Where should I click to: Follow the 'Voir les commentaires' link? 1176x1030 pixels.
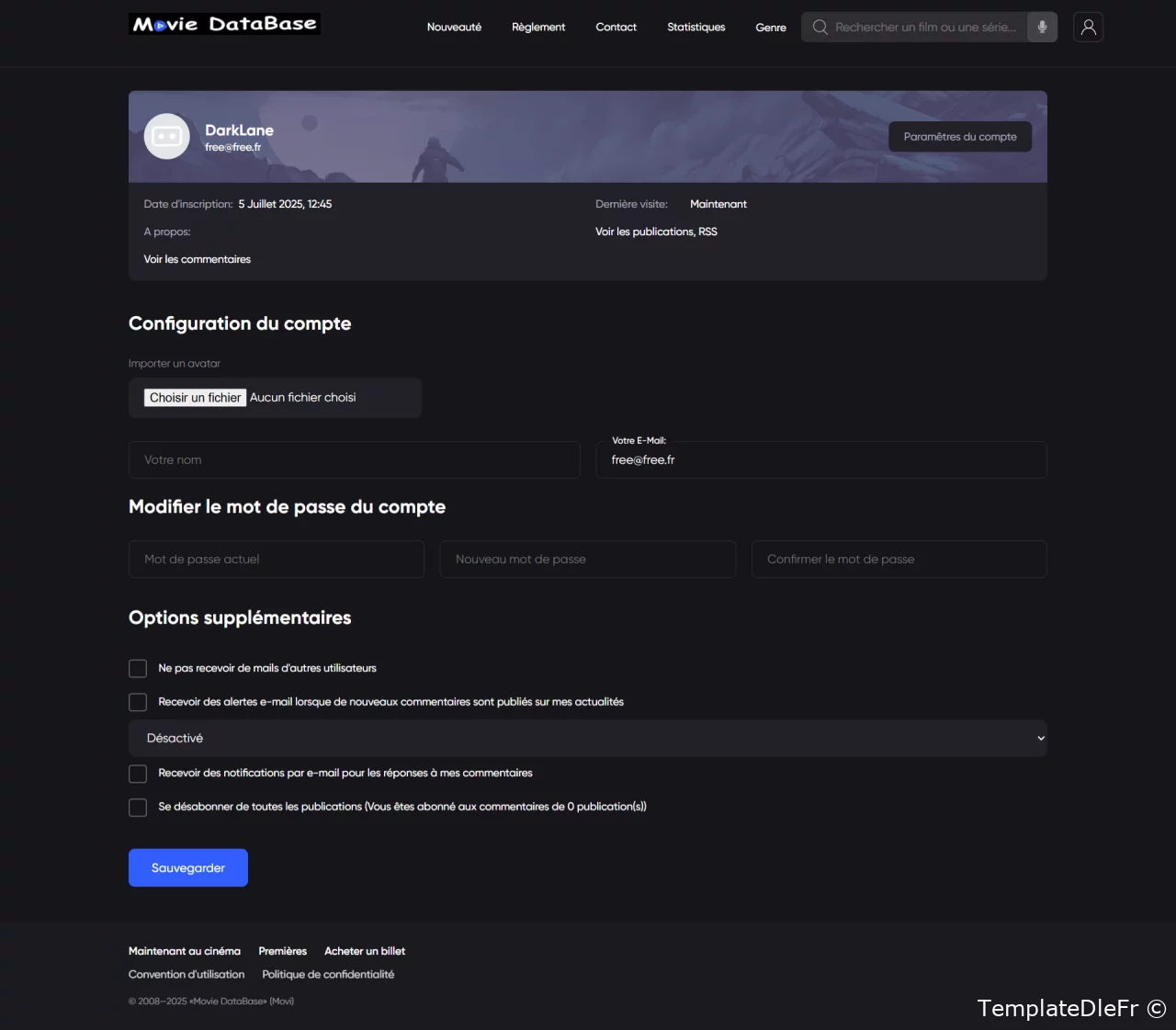[197, 259]
